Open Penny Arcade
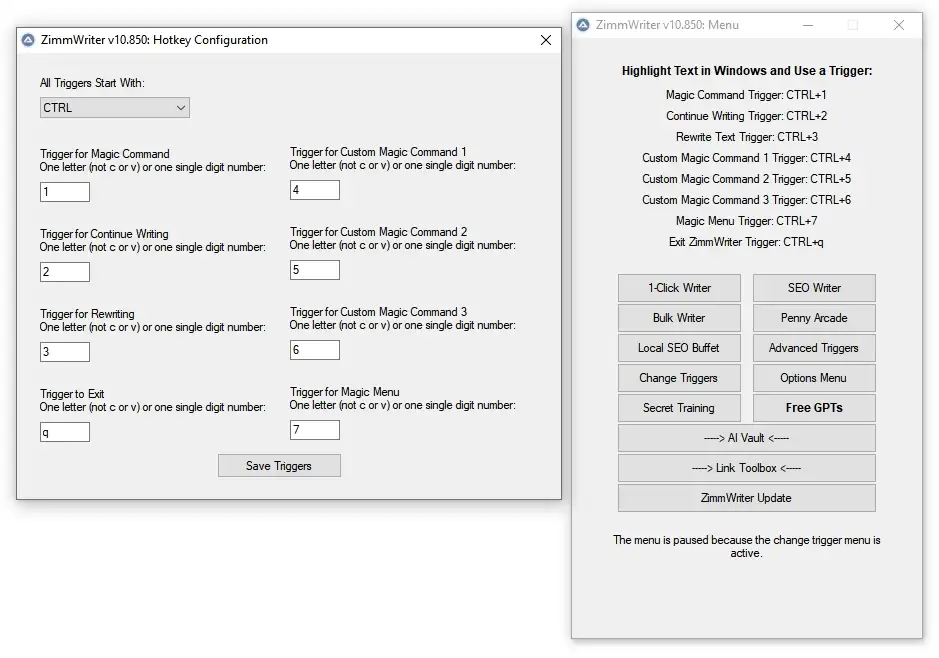 [813, 317]
